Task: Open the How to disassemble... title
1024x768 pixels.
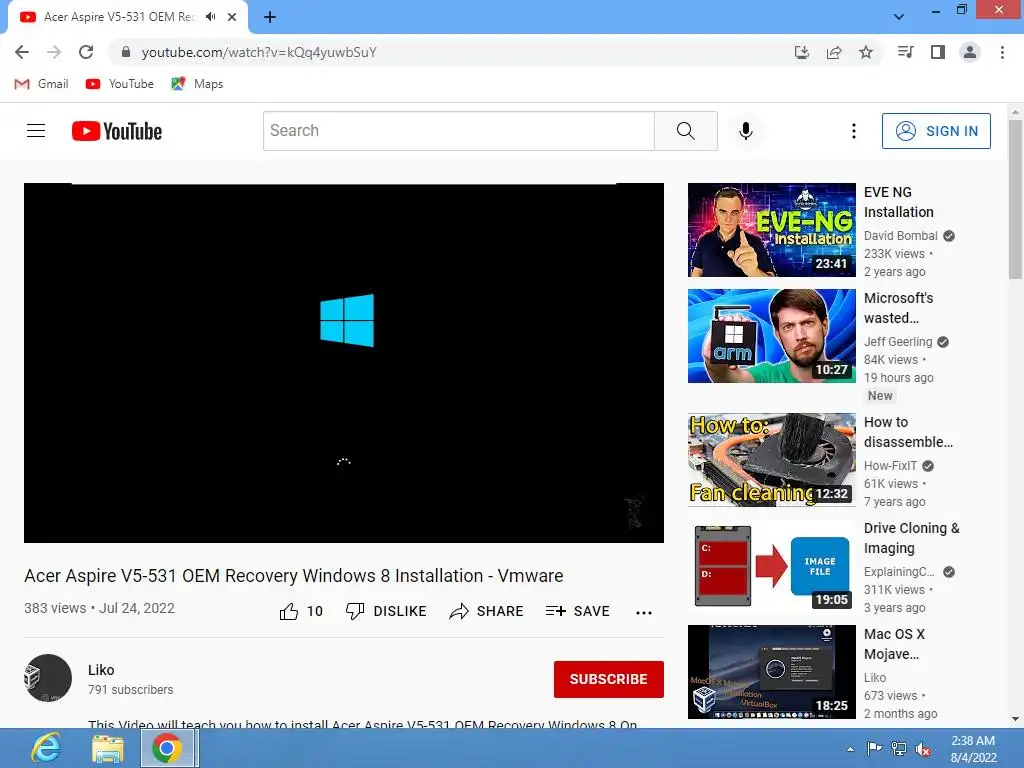Action: click(908, 432)
